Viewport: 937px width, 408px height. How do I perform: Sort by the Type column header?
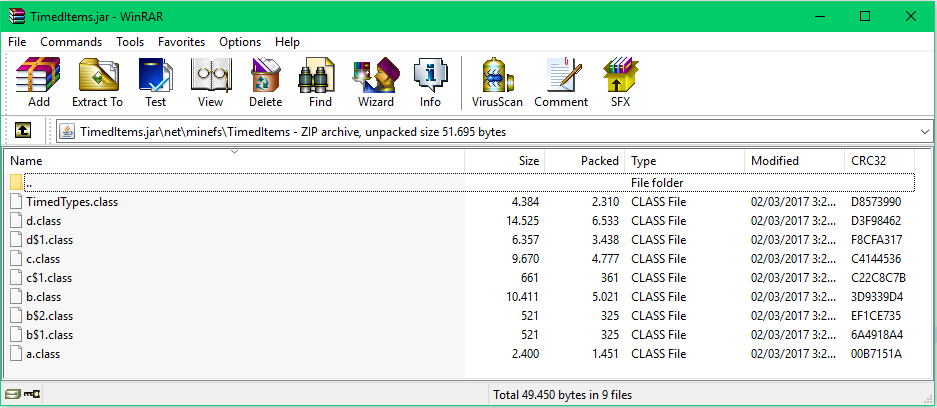pyautogui.click(x=684, y=161)
